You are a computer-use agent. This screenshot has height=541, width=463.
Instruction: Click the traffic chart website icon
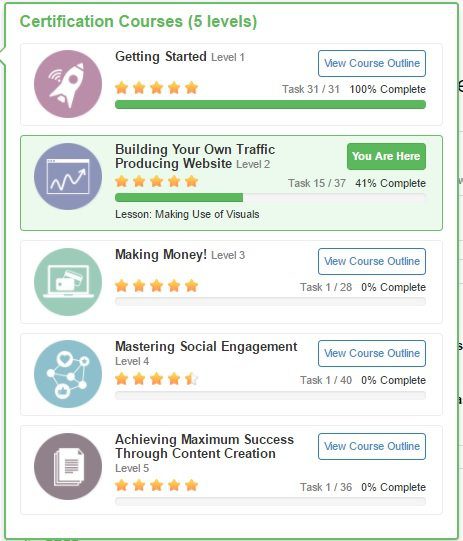[x=68, y=177]
